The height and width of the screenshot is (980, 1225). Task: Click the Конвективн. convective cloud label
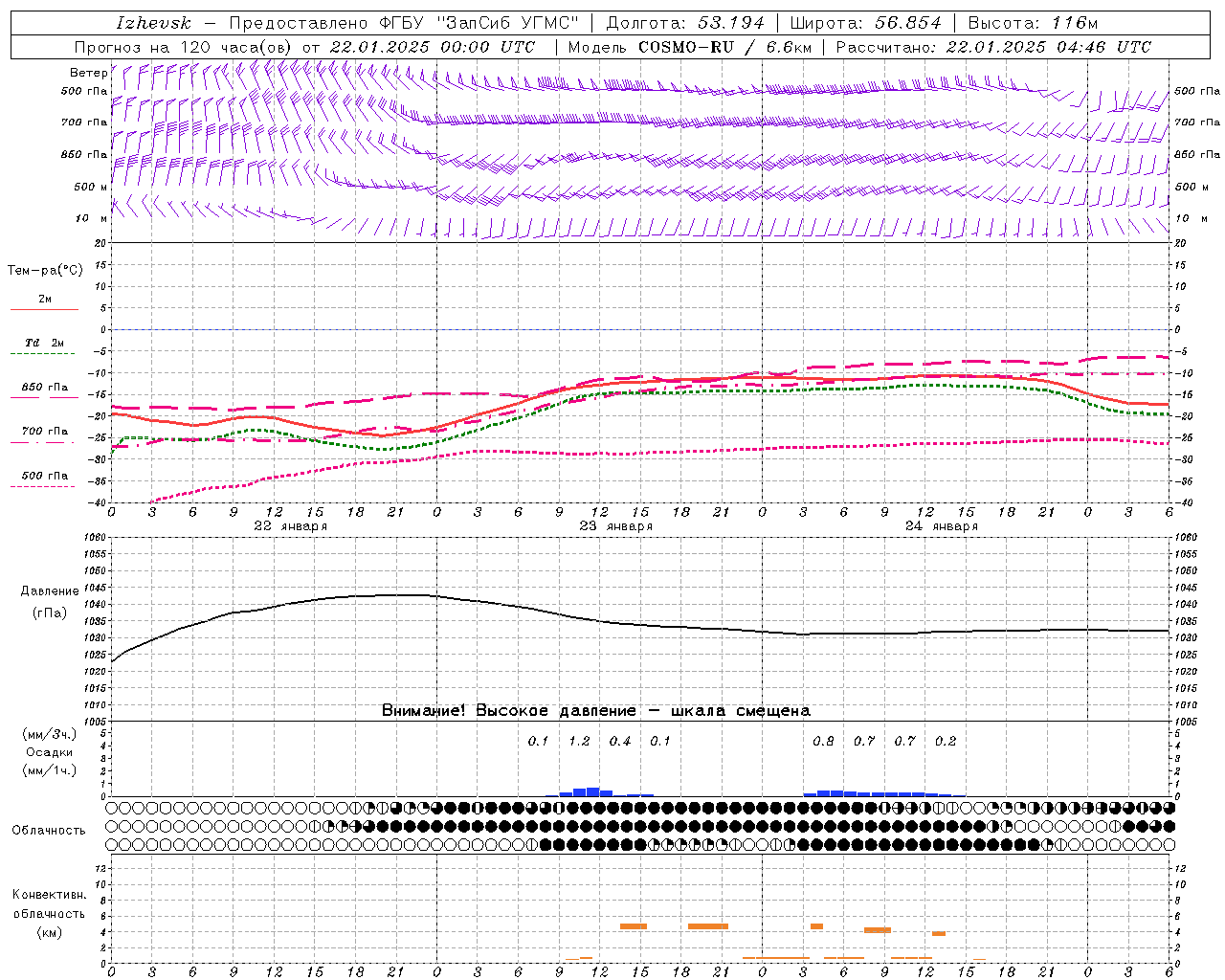[49, 895]
